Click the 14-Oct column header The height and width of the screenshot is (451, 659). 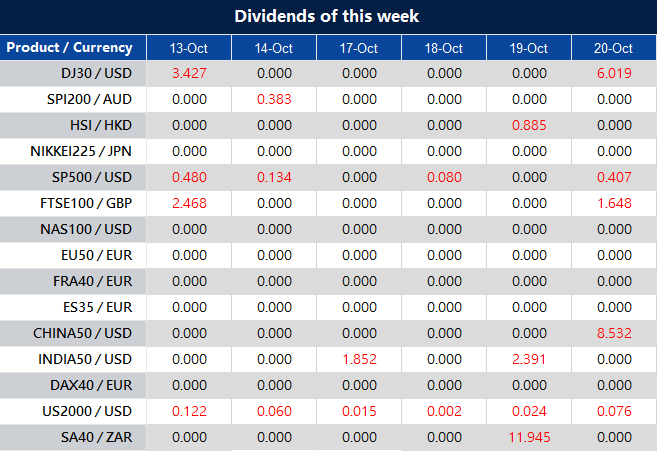pyautogui.click(x=274, y=48)
